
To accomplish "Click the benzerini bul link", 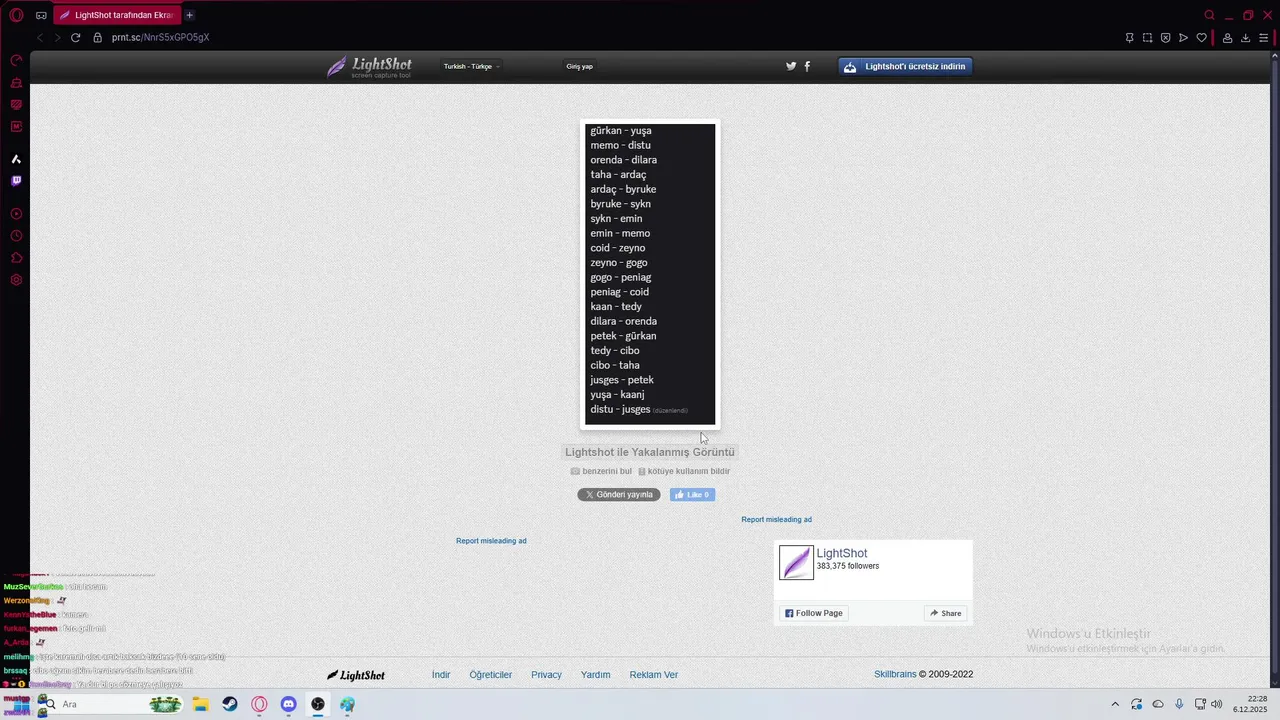I will pos(601,471).
